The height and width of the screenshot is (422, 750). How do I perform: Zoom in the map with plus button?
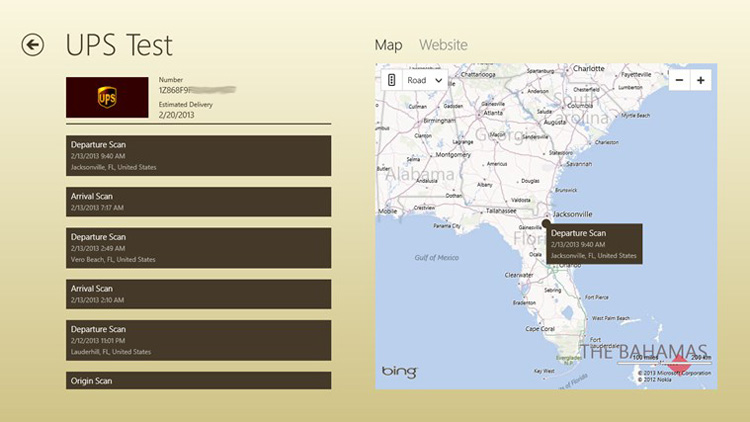pos(701,80)
